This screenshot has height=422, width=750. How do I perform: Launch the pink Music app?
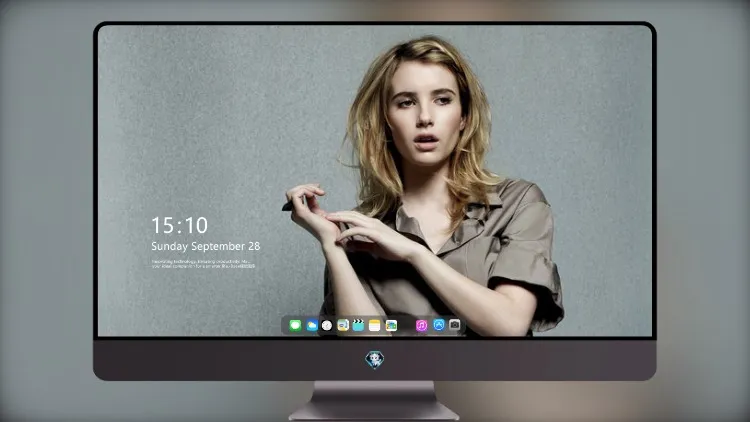click(421, 325)
